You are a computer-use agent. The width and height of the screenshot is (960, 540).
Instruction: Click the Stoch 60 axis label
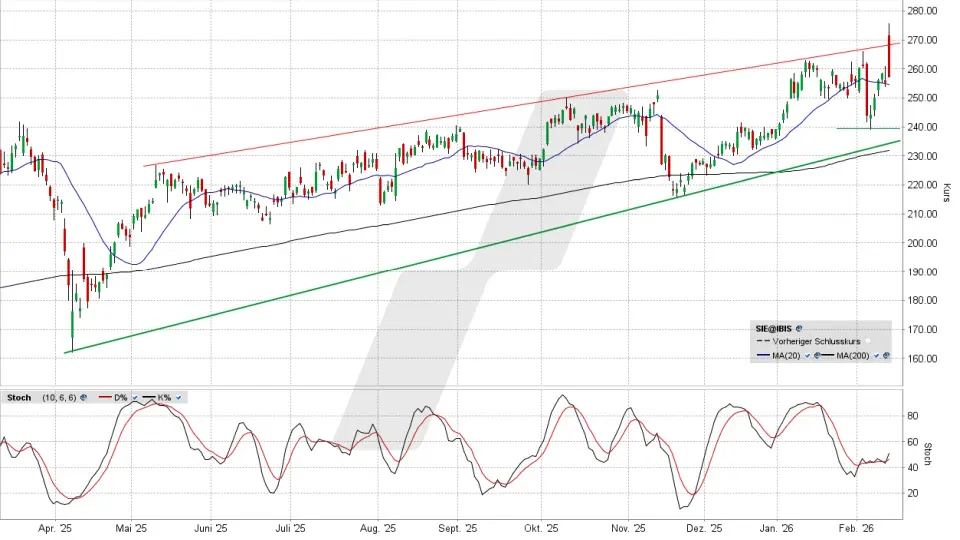pos(912,441)
